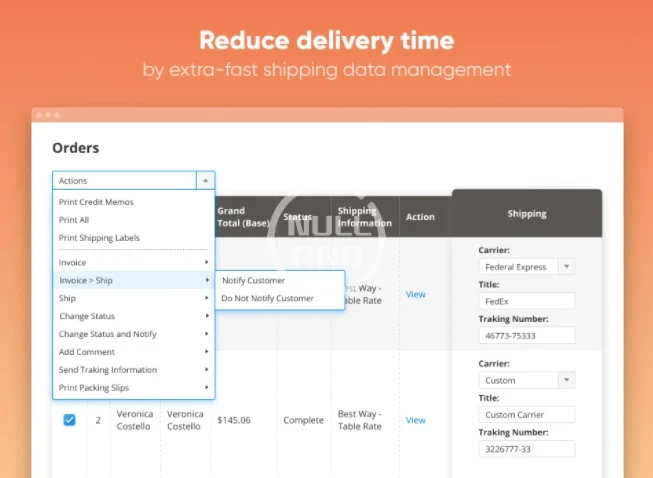Open the Change Status submenu arrow
Screen dimensions: 653x478
point(207,316)
